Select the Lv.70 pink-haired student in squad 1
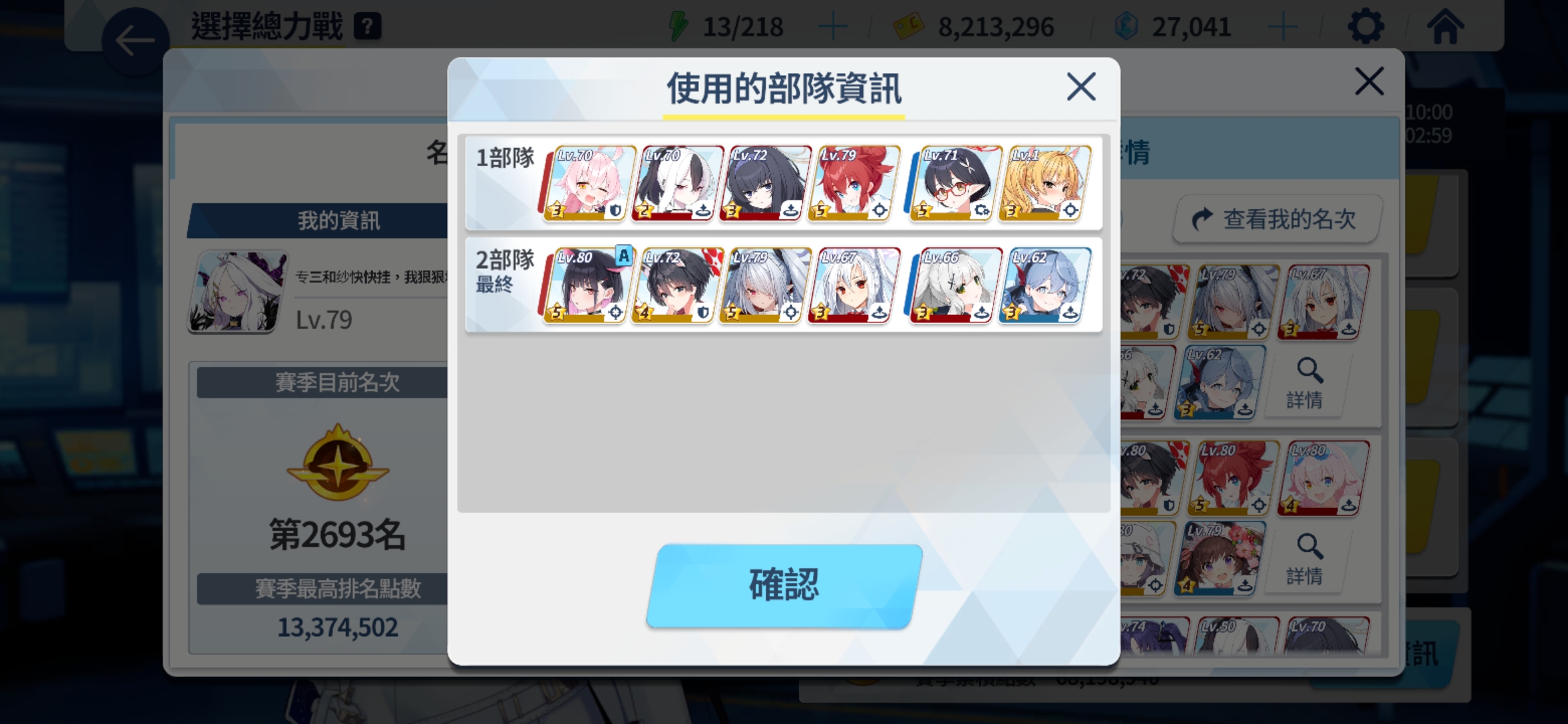1568x724 pixels. [x=588, y=184]
